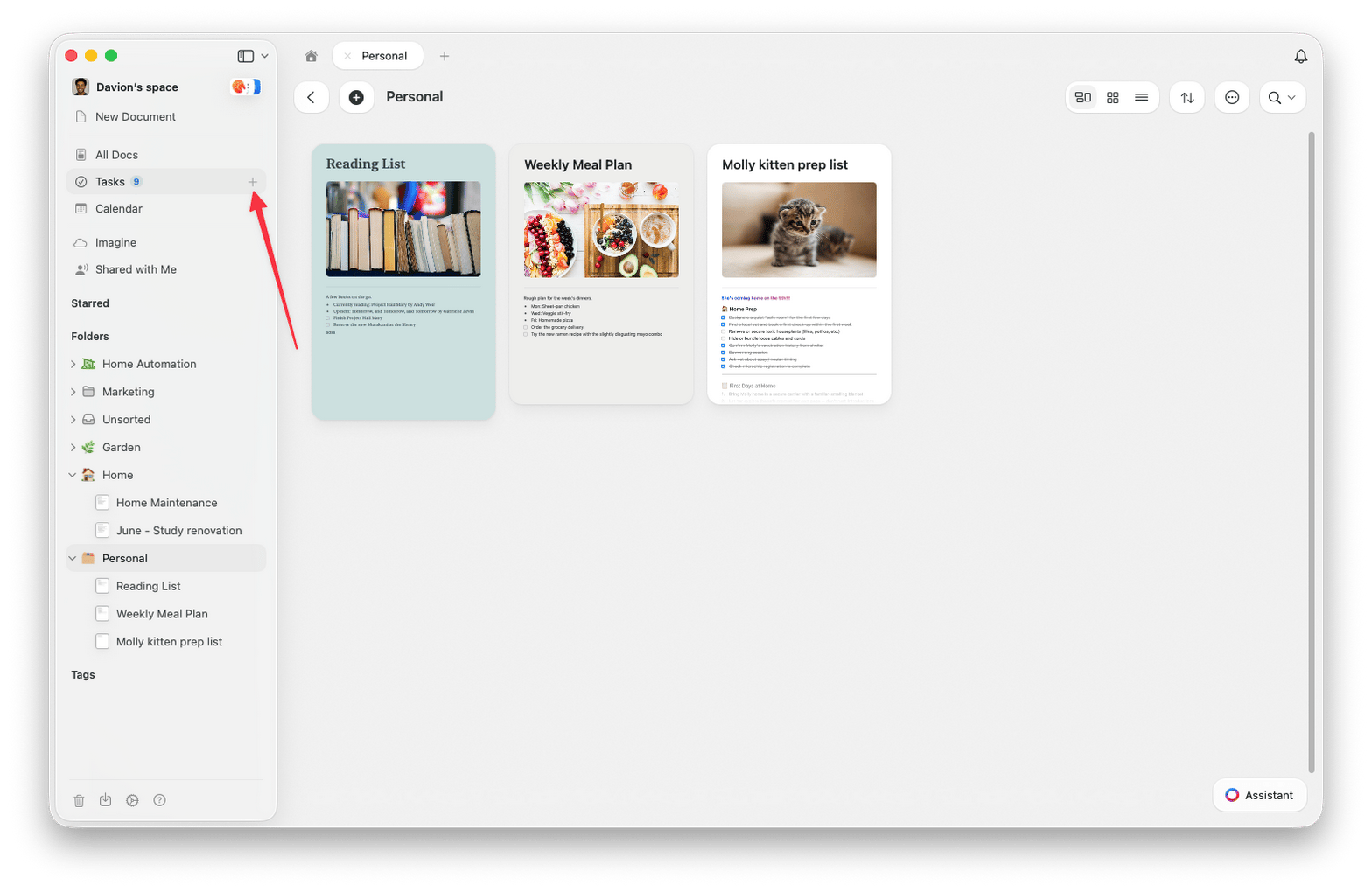The height and width of the screenshot is (892, 1372).
Task: Add a task with plus beside Tasks
Action: [252, 182]
